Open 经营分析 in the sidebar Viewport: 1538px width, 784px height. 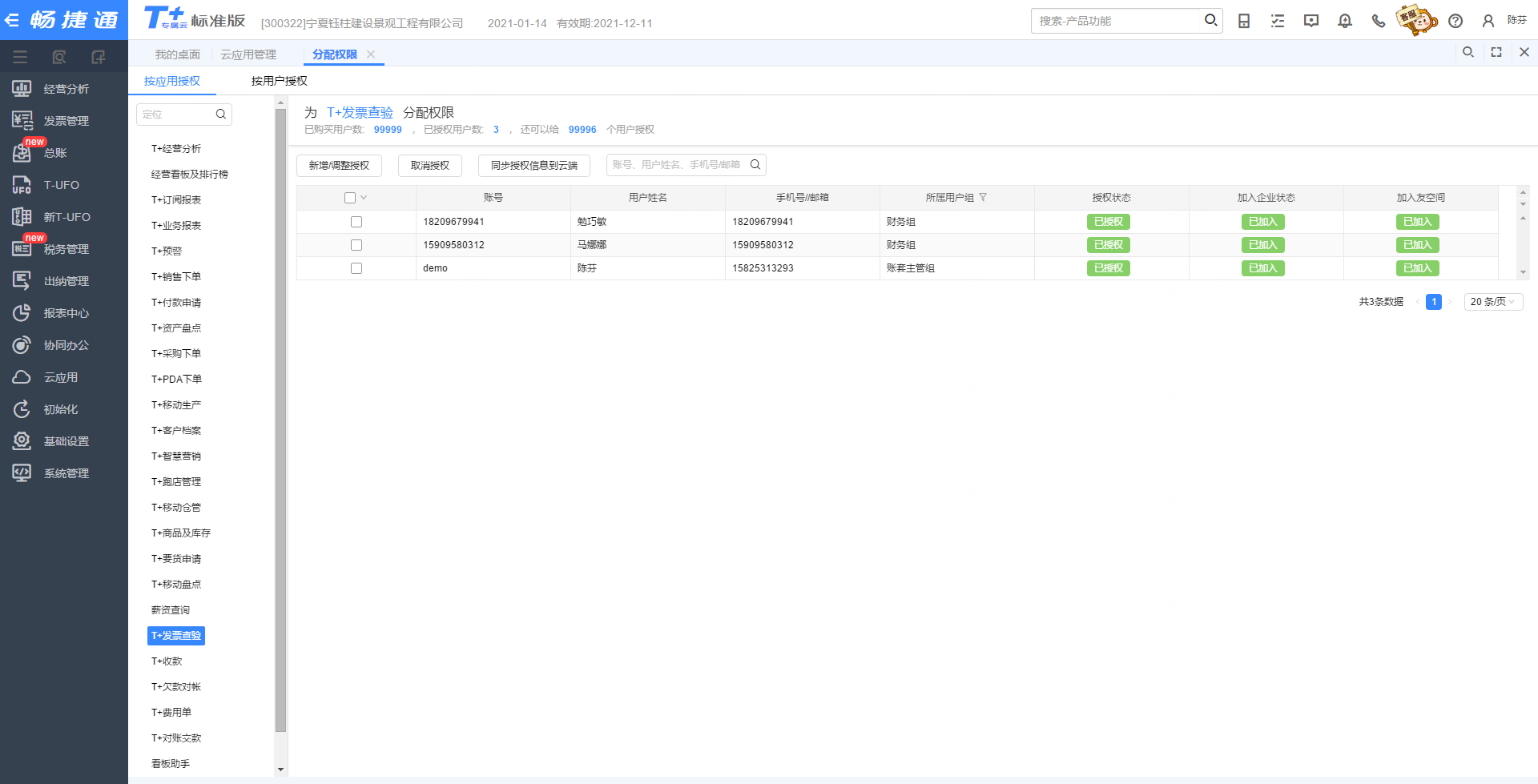66,89
